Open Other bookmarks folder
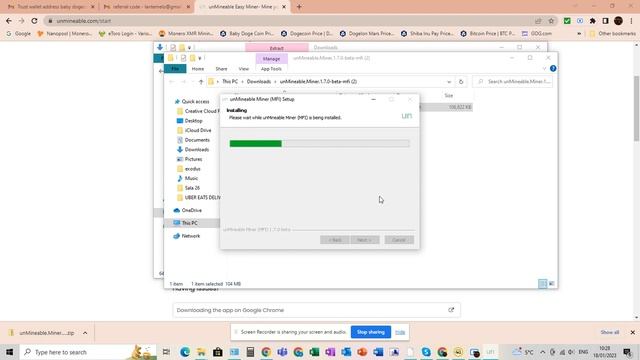Image resolution: width=640 pixels, height=360 pixels. pyautogui.click(x=612, y=33)
